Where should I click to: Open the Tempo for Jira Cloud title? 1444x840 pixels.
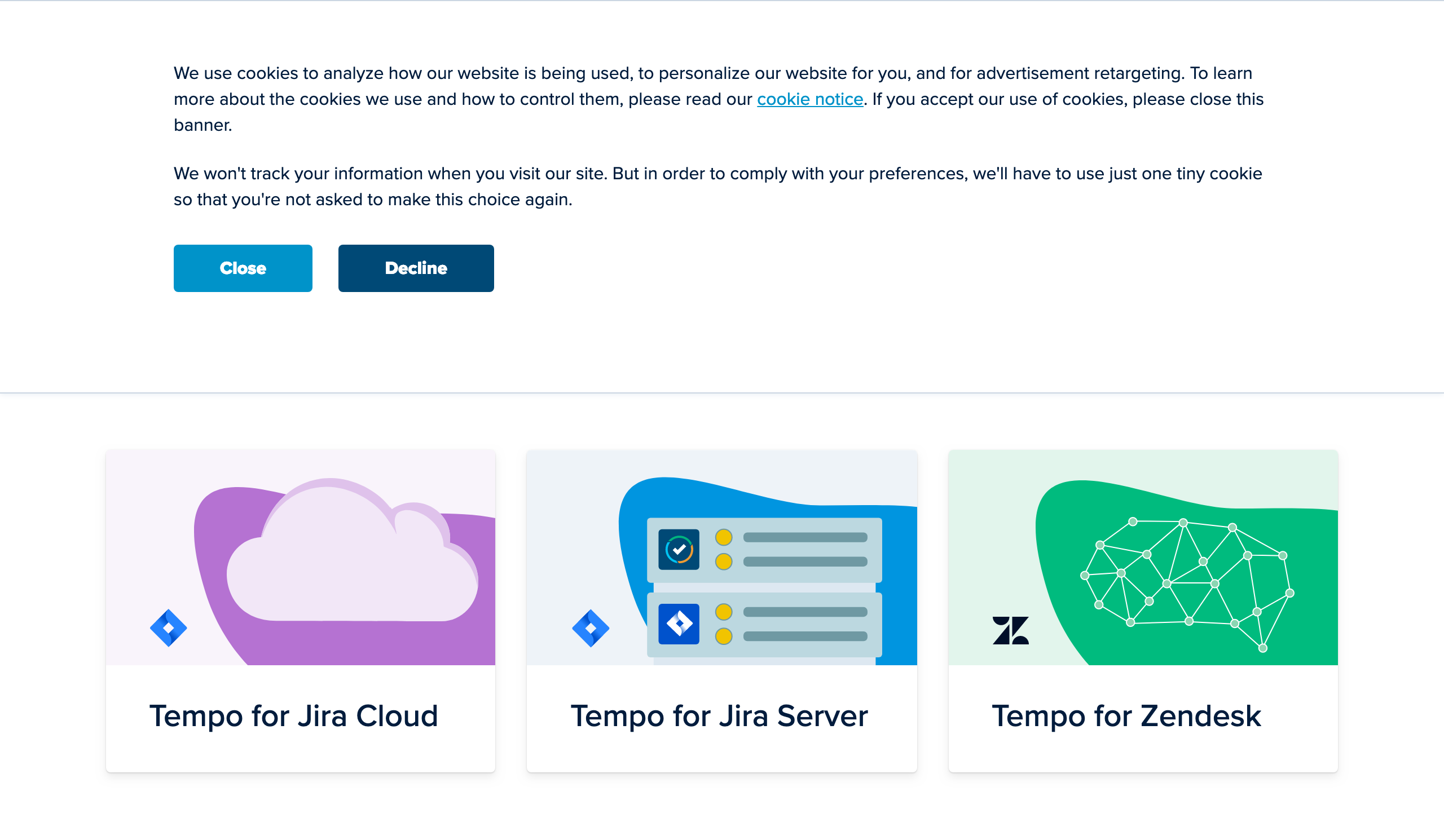294,716
